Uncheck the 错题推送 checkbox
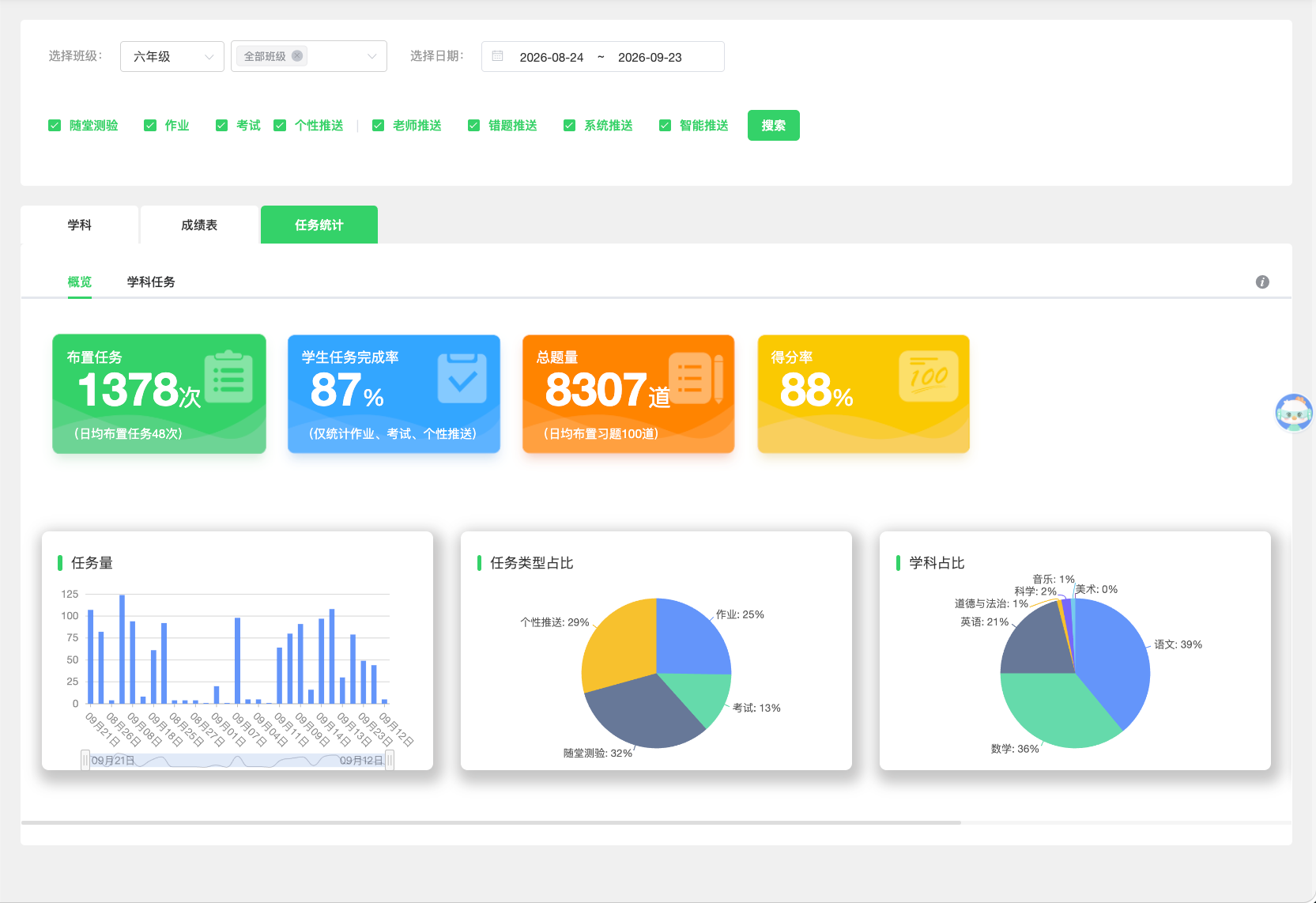 click(x=473, y=125)
